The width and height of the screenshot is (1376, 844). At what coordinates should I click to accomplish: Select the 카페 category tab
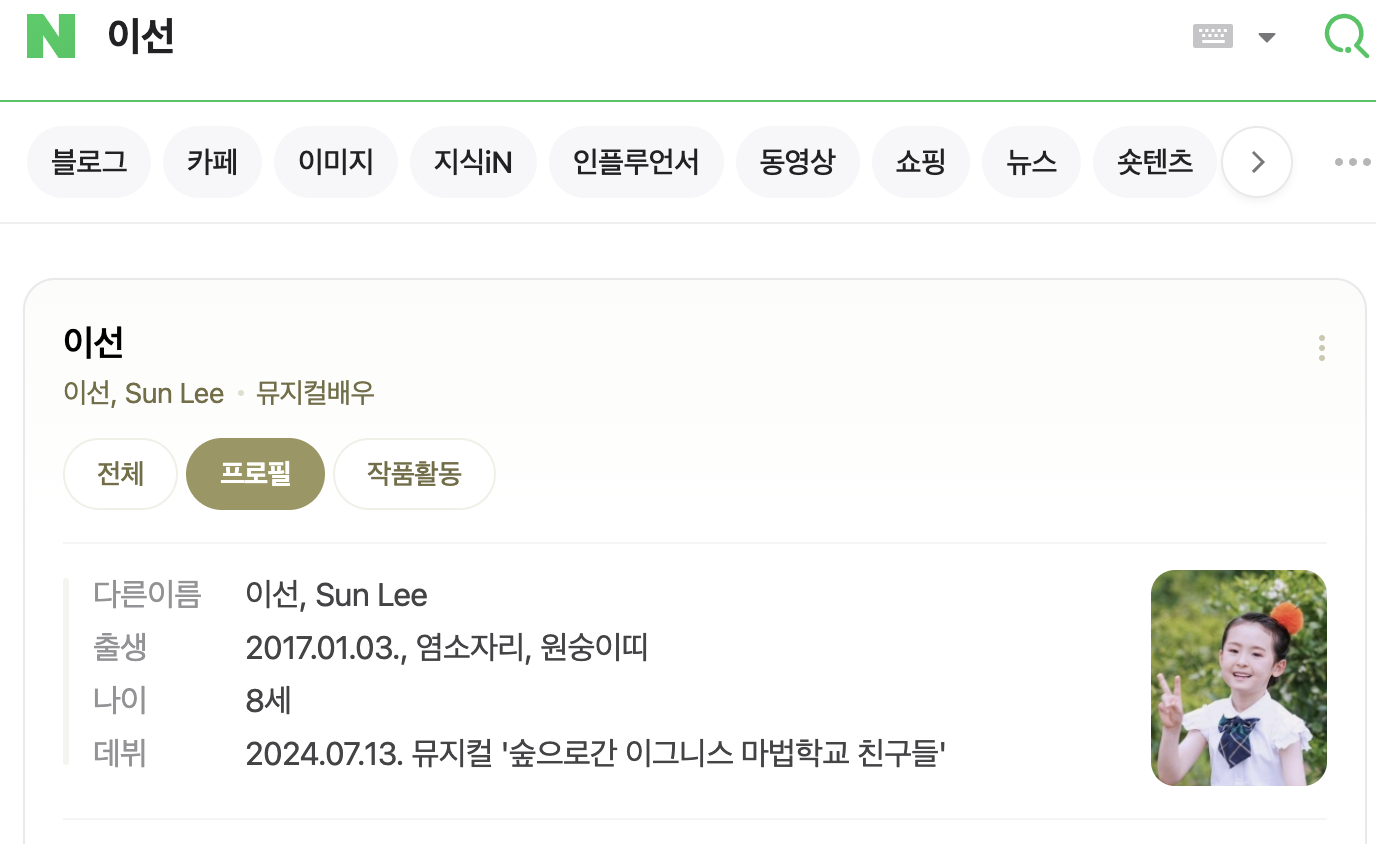212,162
